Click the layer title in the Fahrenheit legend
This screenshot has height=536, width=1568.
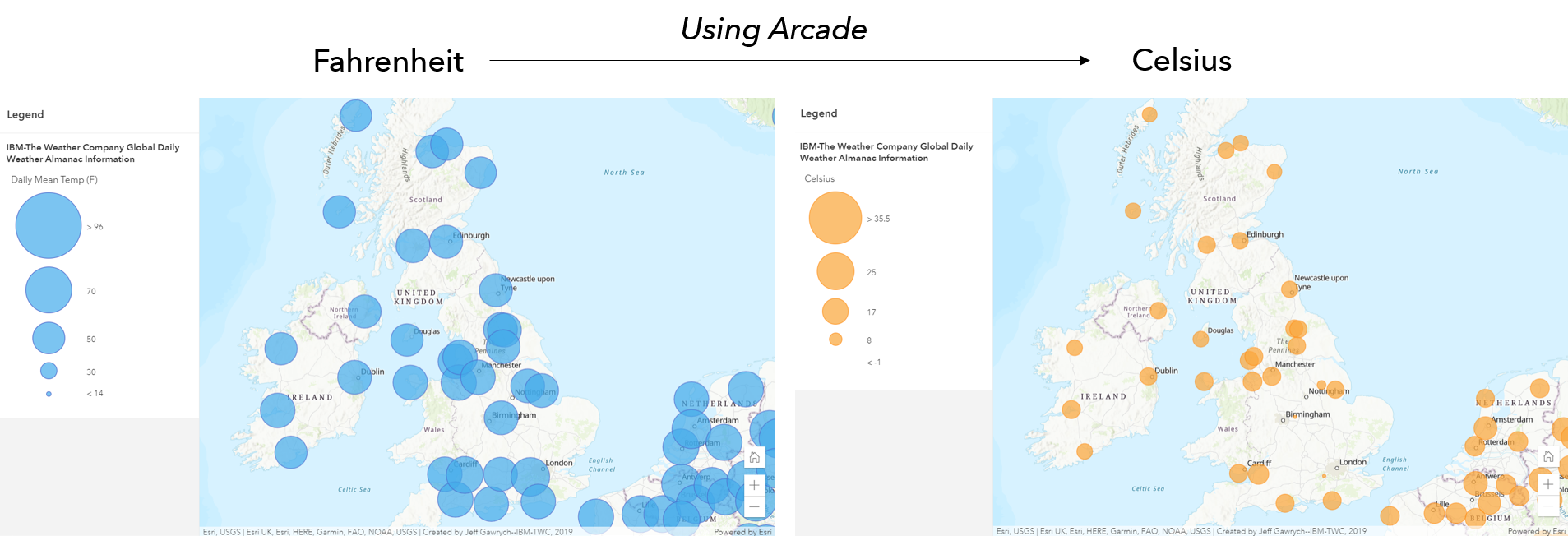pyautogui.click(x=93, y=153)
